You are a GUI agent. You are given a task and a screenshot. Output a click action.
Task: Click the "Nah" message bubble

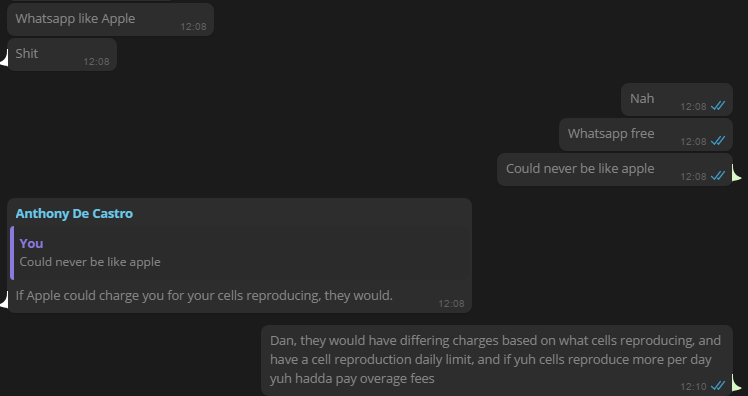(x=676, y=99)
